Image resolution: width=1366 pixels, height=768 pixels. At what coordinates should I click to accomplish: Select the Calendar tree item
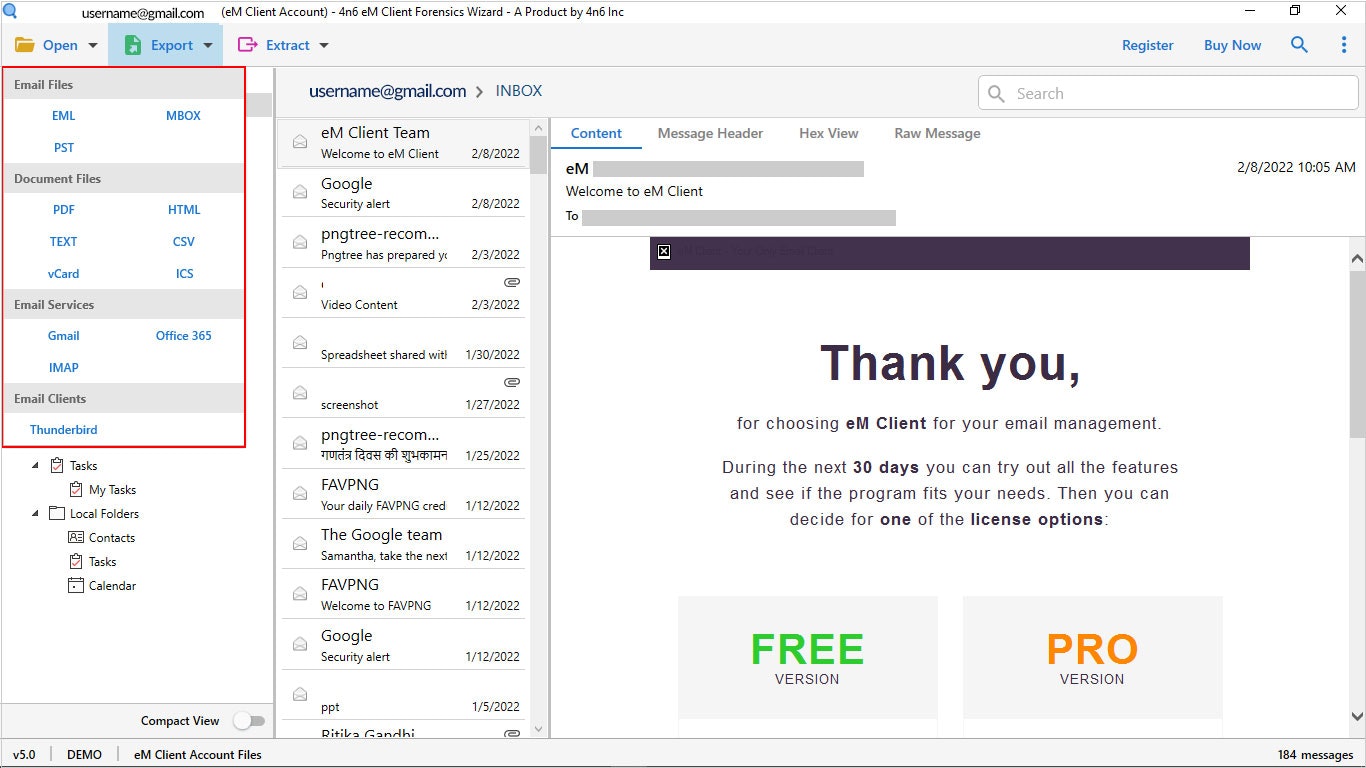(112, 586)
